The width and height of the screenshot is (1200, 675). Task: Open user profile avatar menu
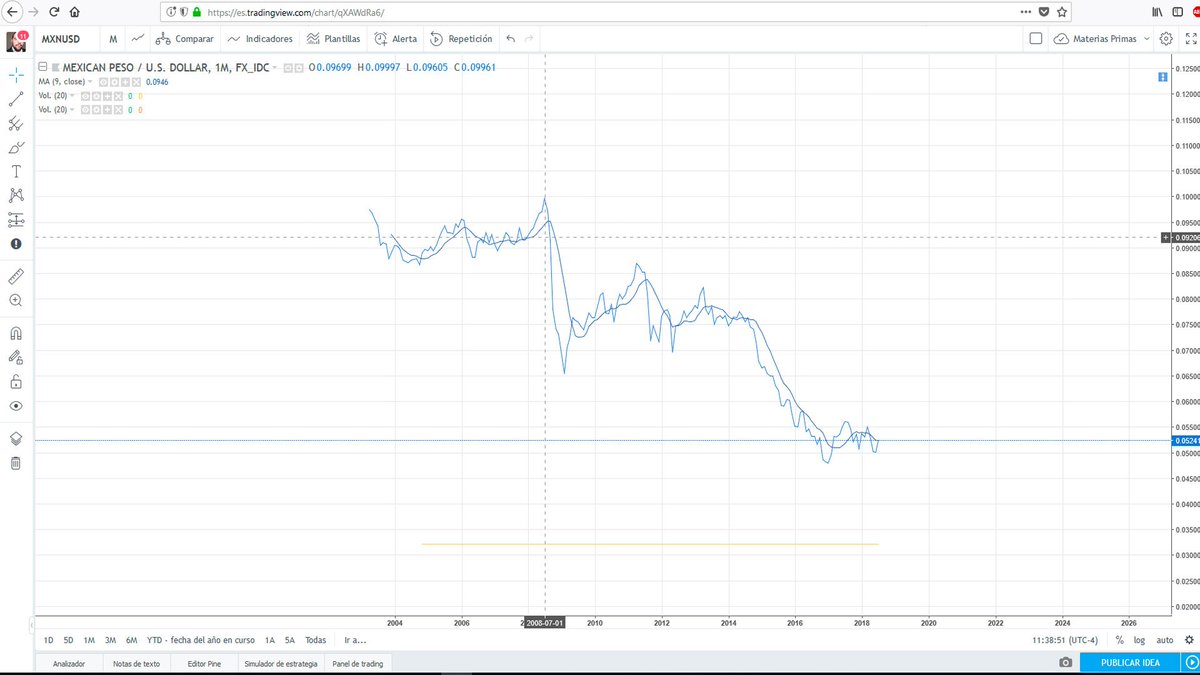pos(17,41)
